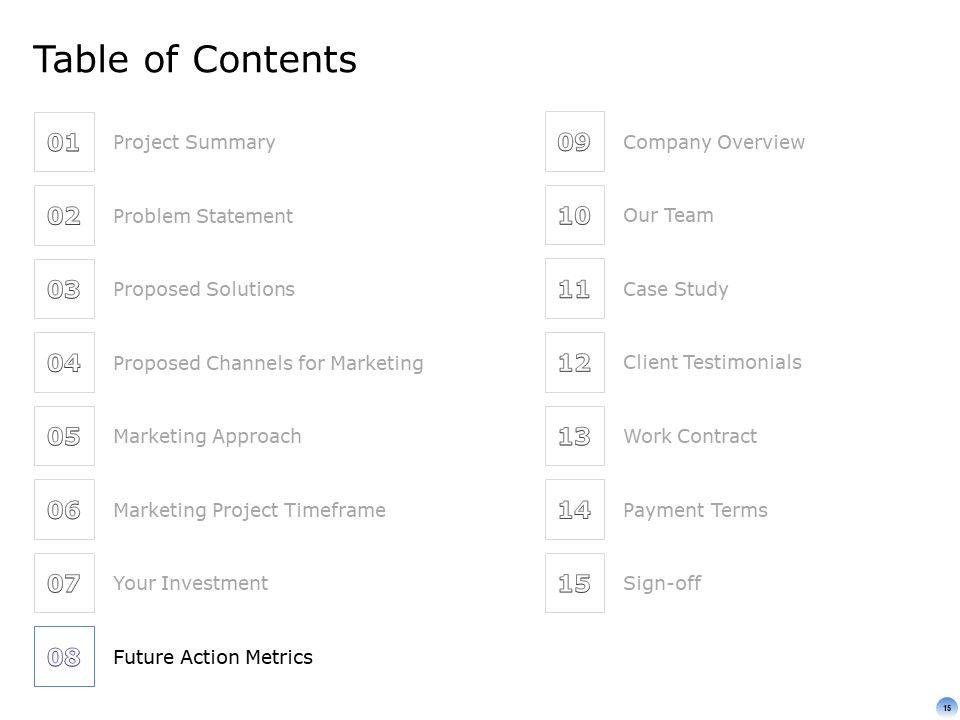
Task: Open the Project Summary section
Action: [x=194, y=142]
